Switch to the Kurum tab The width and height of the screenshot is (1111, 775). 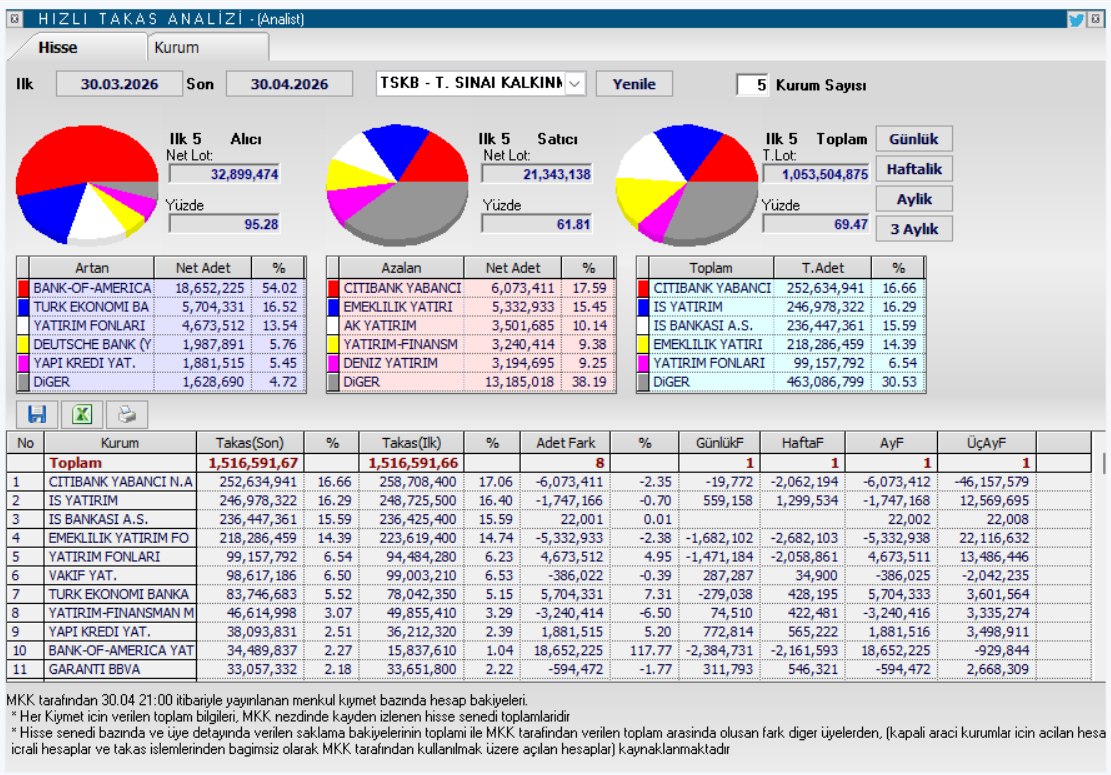208,47
